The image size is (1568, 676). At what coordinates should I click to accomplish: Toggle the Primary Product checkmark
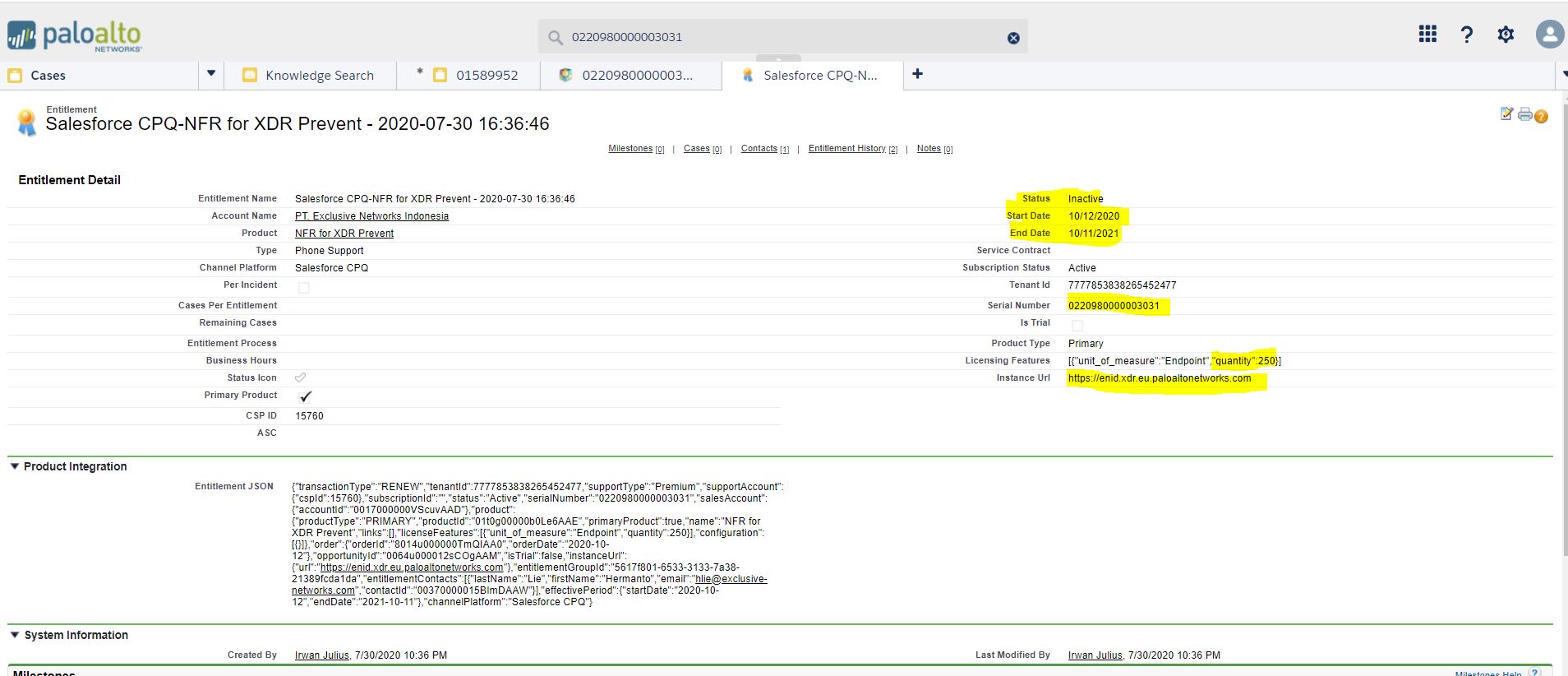point(306,396)
